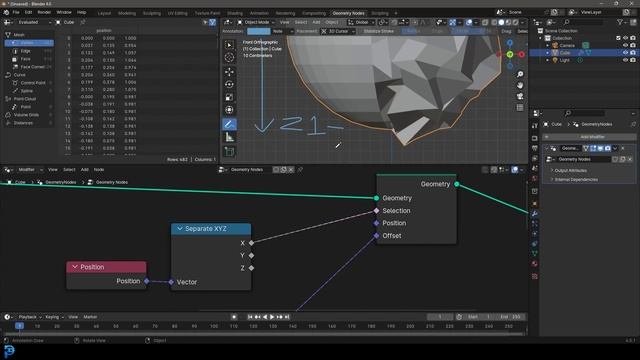Open the Object Mode dropdown
Screen dimensions: 640x360
(x=256, y=22)
